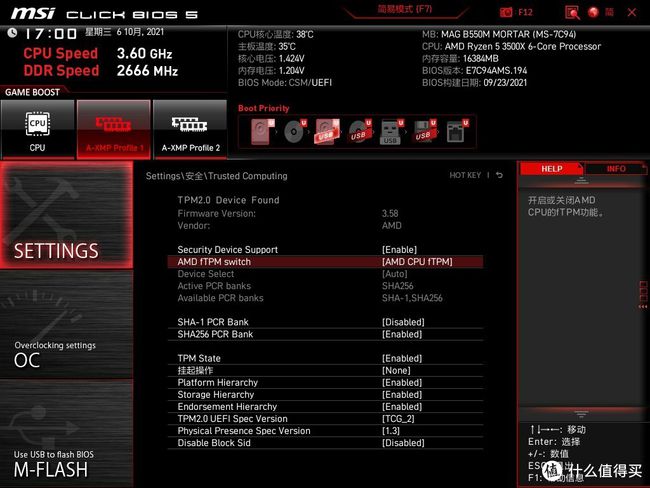The image size is (650, 488).
Task: Click the MSI Click BIOS 5 logo
Action: click(x=104, y=14)
